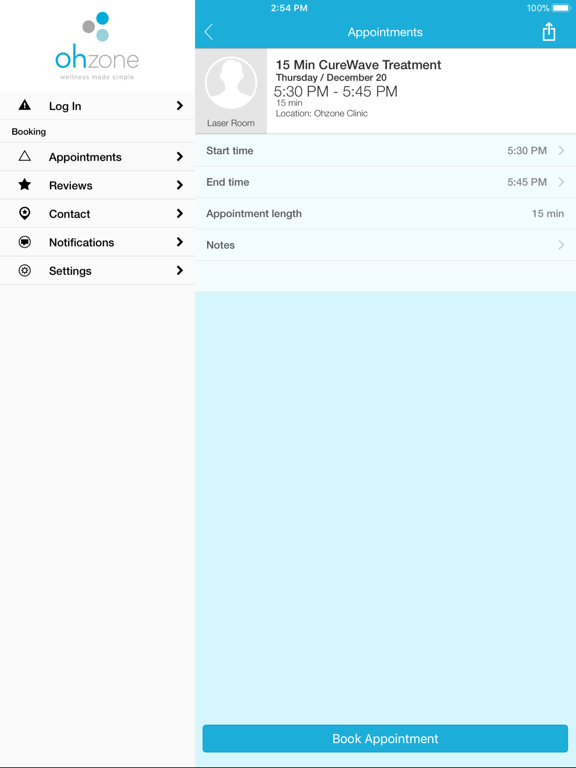576x768 pixels.
Task: Tap the Thursday / December 20 date
Action: pyautogui.click(x=331, y=77)
